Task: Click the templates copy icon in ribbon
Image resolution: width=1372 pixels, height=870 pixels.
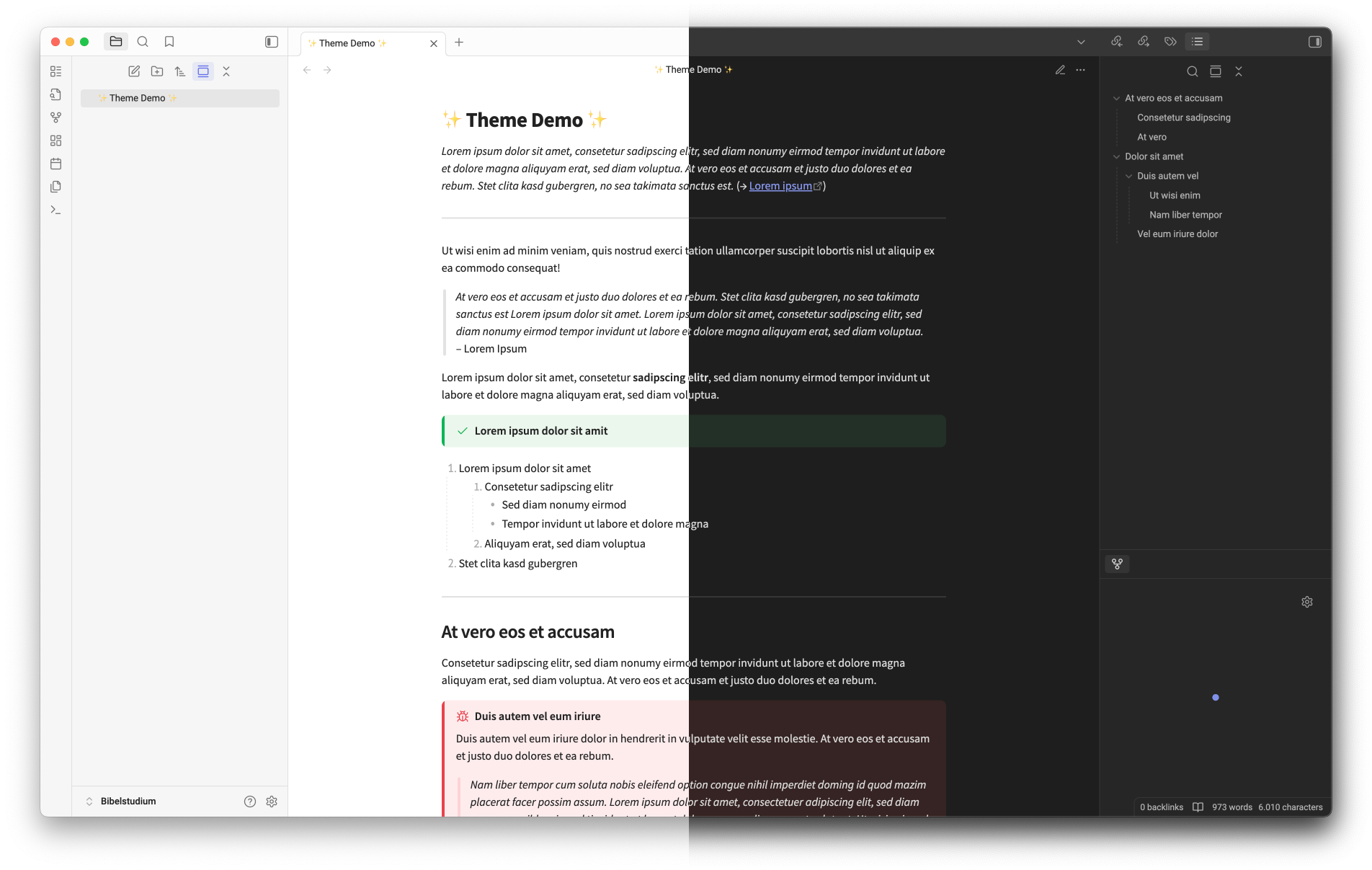Action: [x=56, y=187]
